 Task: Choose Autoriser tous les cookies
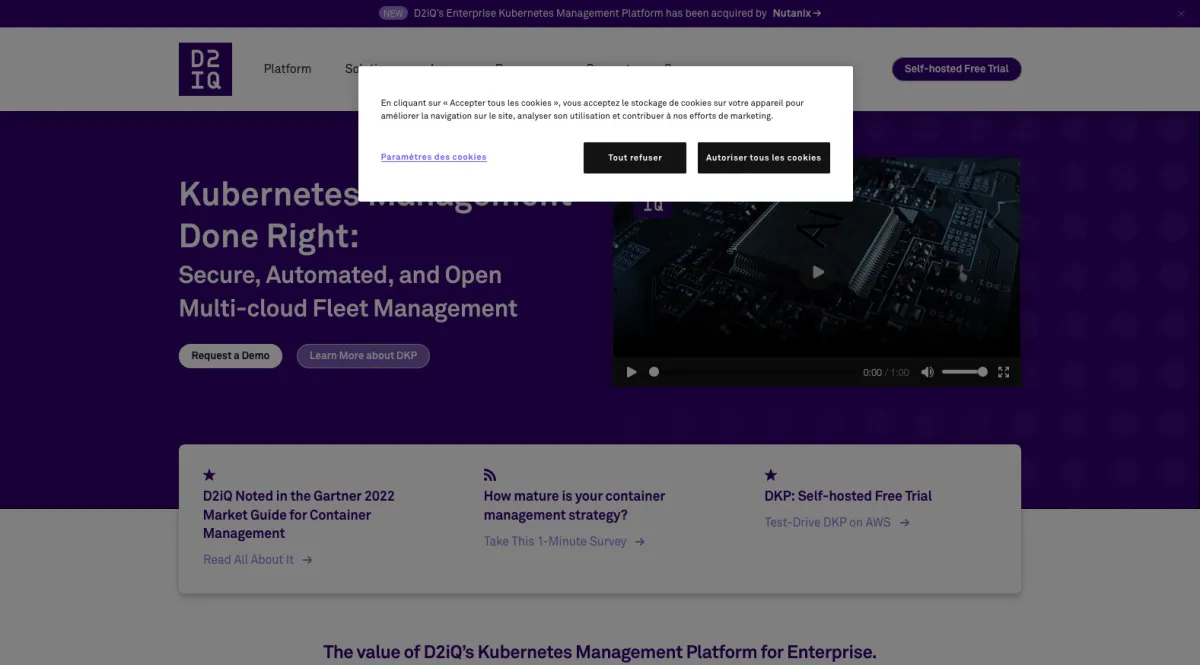pos(764,158)
